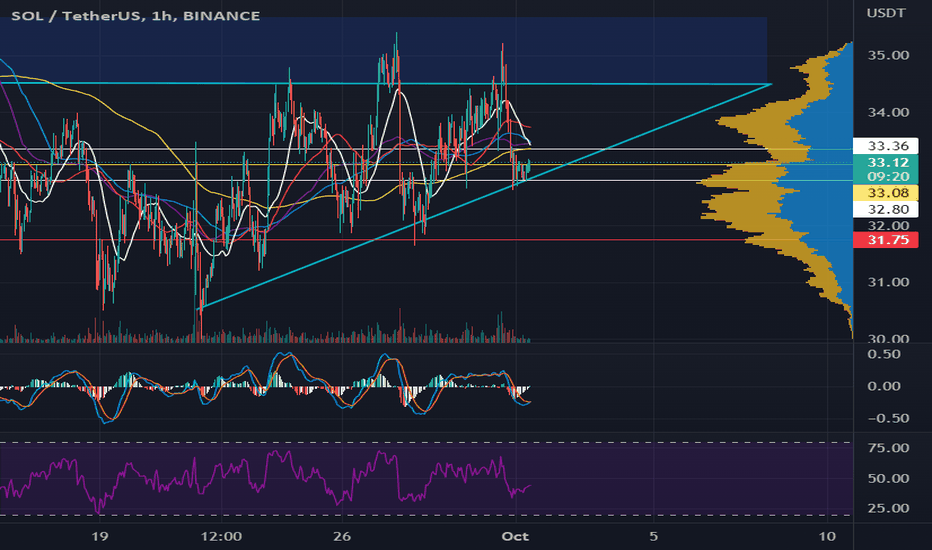Select the 33.36 white price label
932x550 pixels.
[886, 146]
